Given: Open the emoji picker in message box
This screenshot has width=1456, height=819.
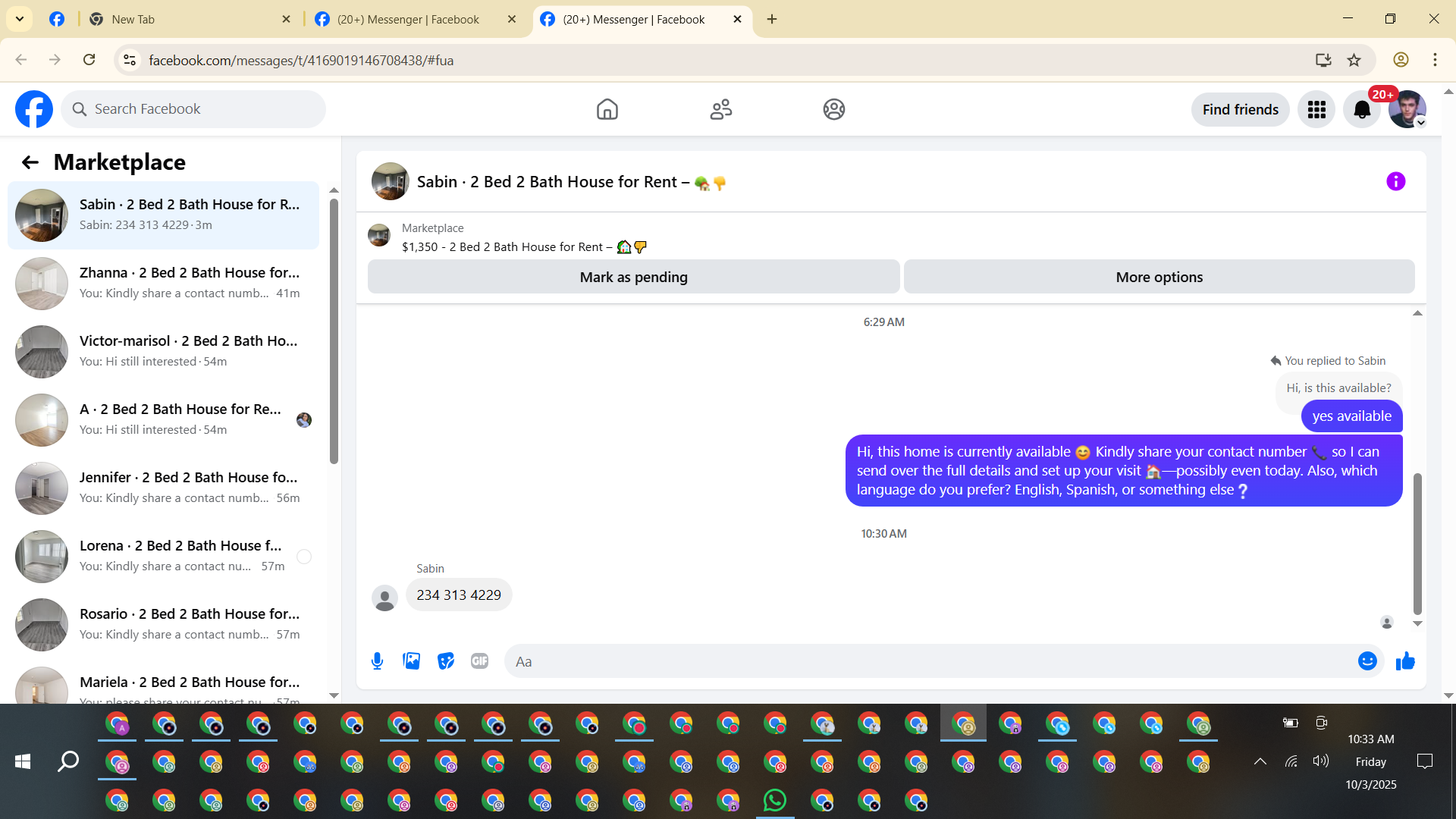Looking at the screenshot, I should (x=1367, y=661).
